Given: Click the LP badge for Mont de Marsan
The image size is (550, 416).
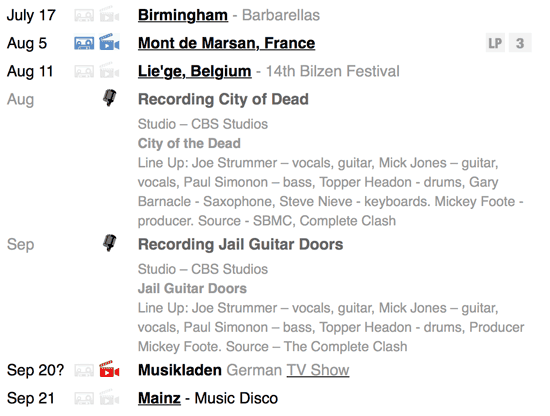Looking at the screenshot, I should (x=495, y=43).
